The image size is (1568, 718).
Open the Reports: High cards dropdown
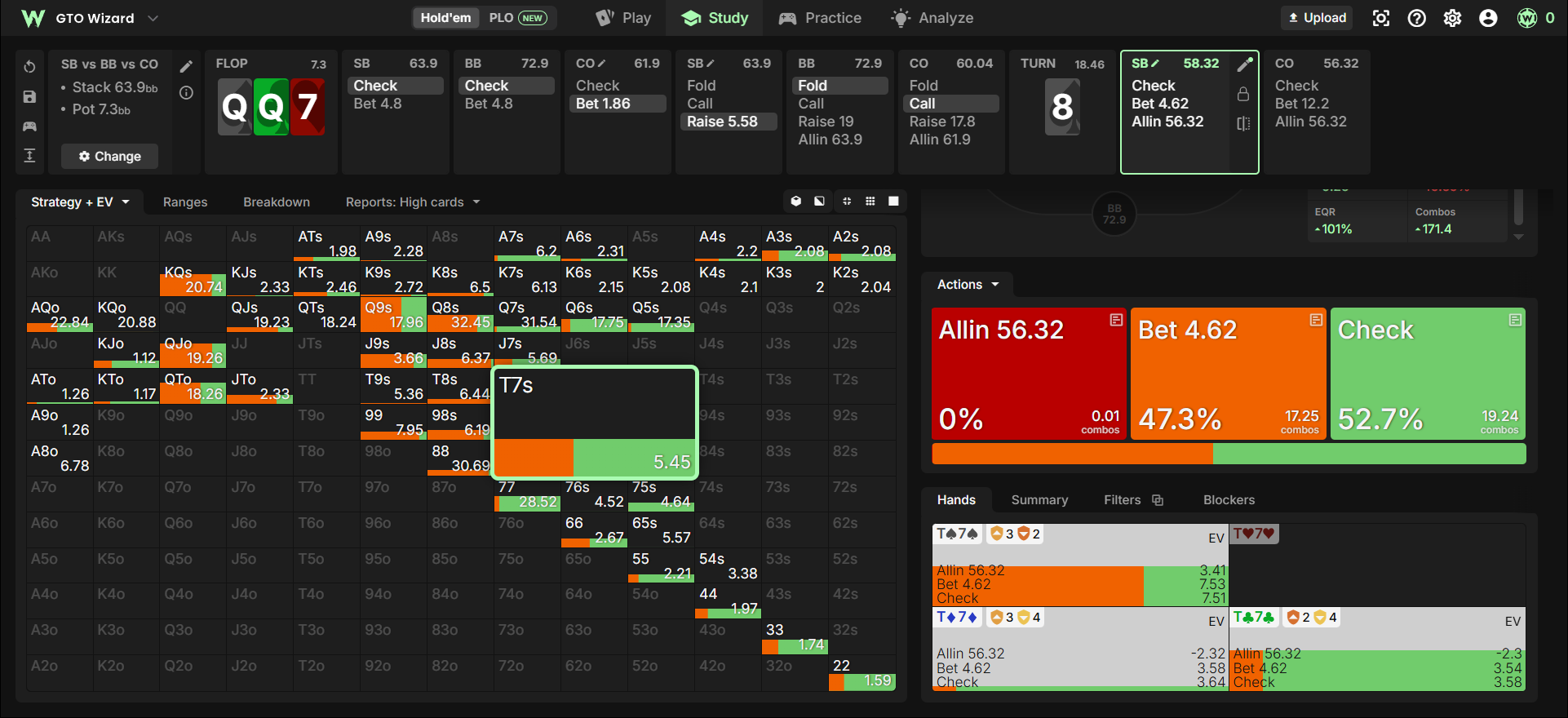[x=413, y=202]
